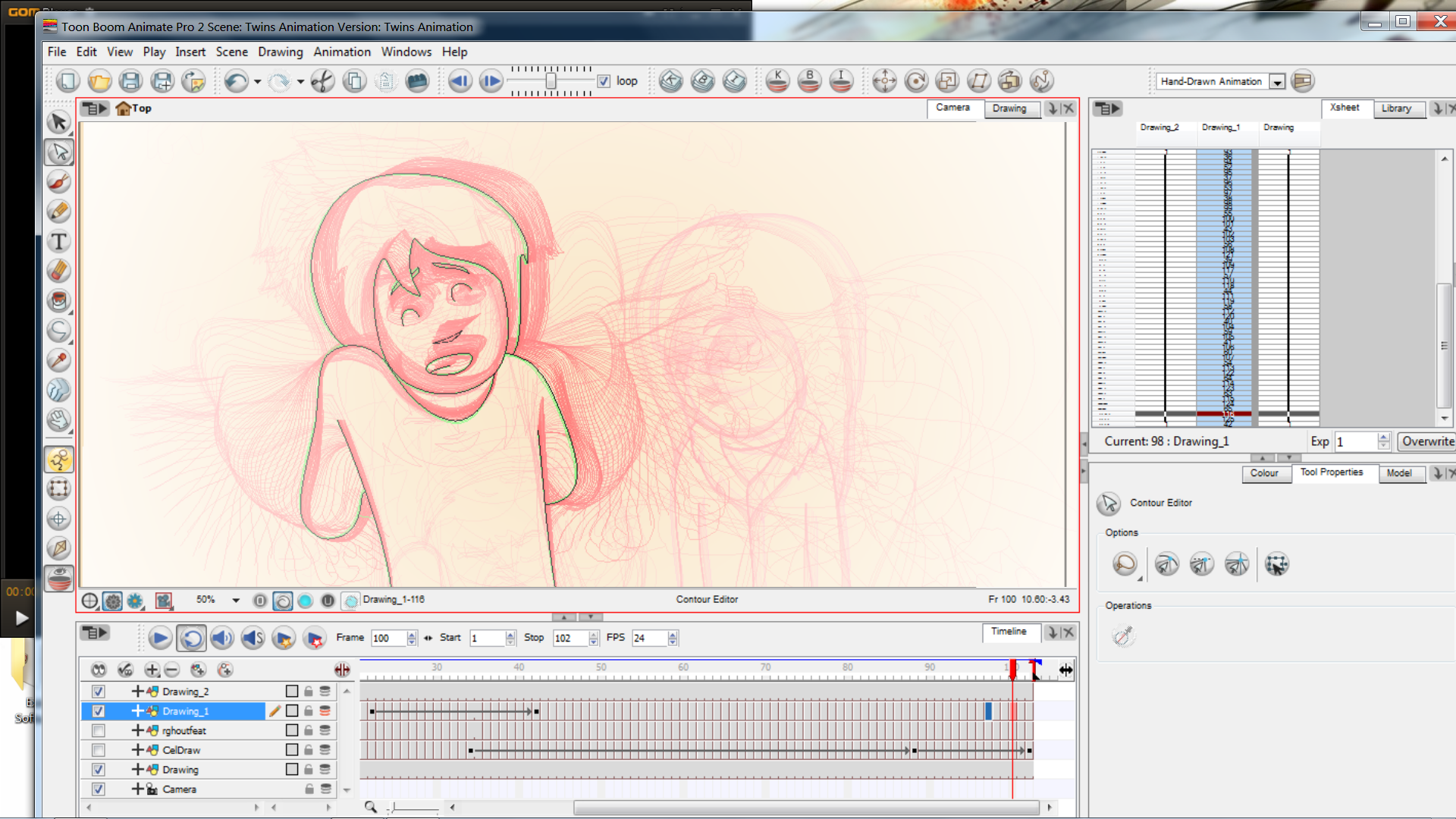This screenshot has width=1456, height=819.
Task: Click the toolbar previous frame button
Action: [x=460, y=81]
